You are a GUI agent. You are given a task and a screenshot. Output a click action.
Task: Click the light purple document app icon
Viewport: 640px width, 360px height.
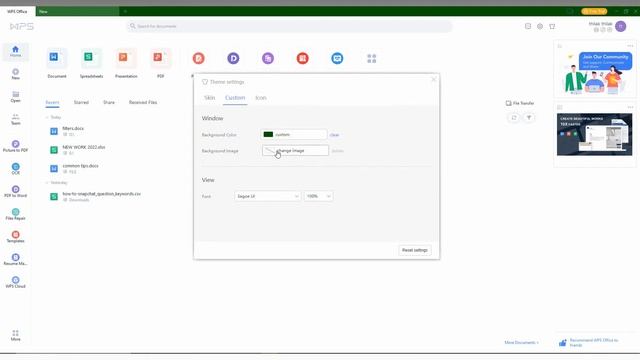[x=268, y=58]
